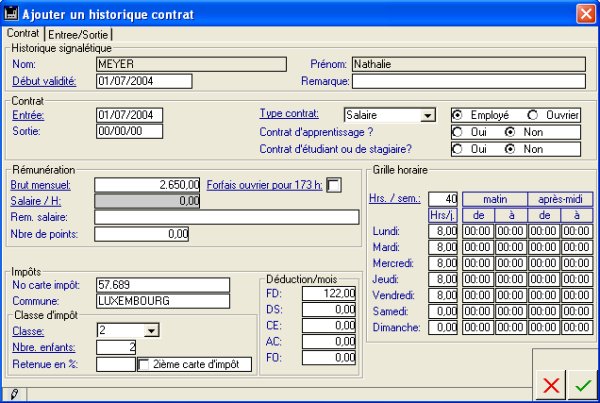Click the Entrée link label
Image resolution: width=600 pixels, height=403 pixels.
click(x=28, y=115)
